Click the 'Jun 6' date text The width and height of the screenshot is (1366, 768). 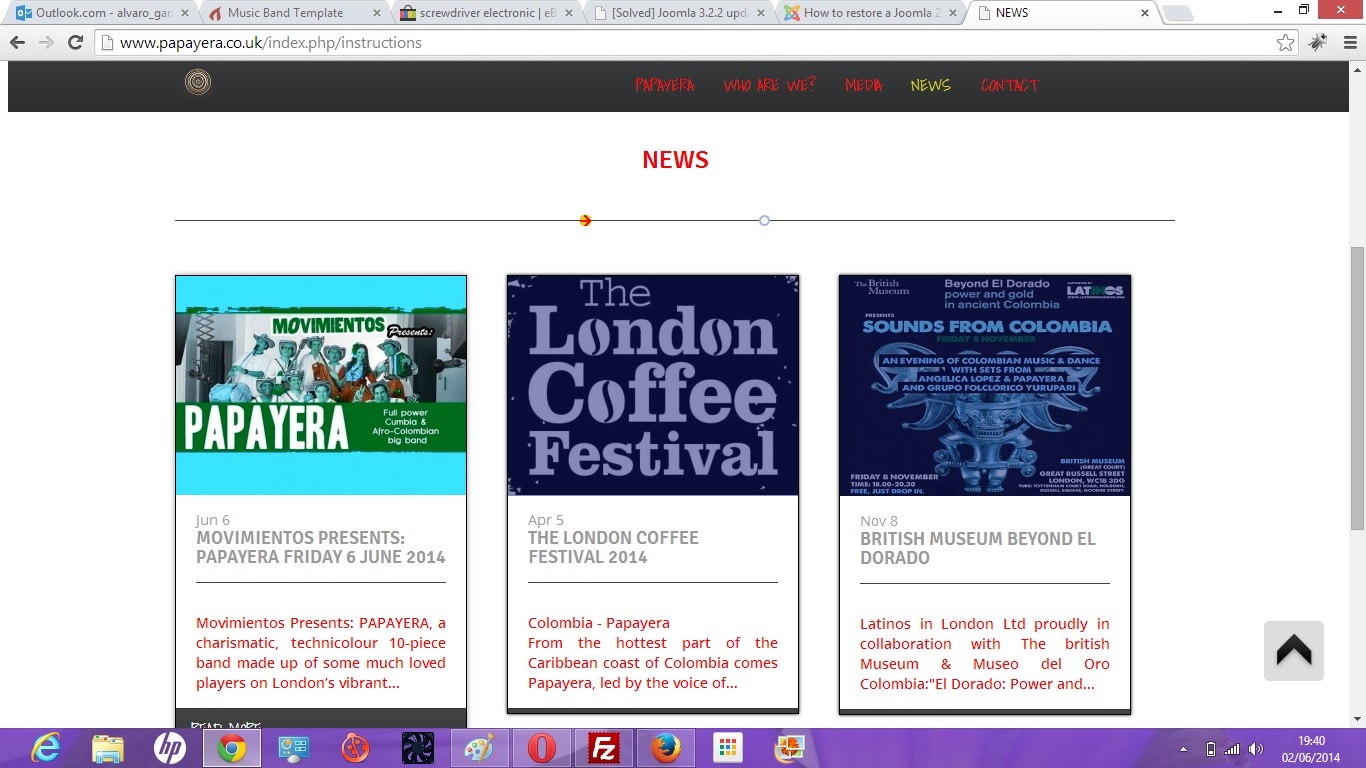pos(213,520)
